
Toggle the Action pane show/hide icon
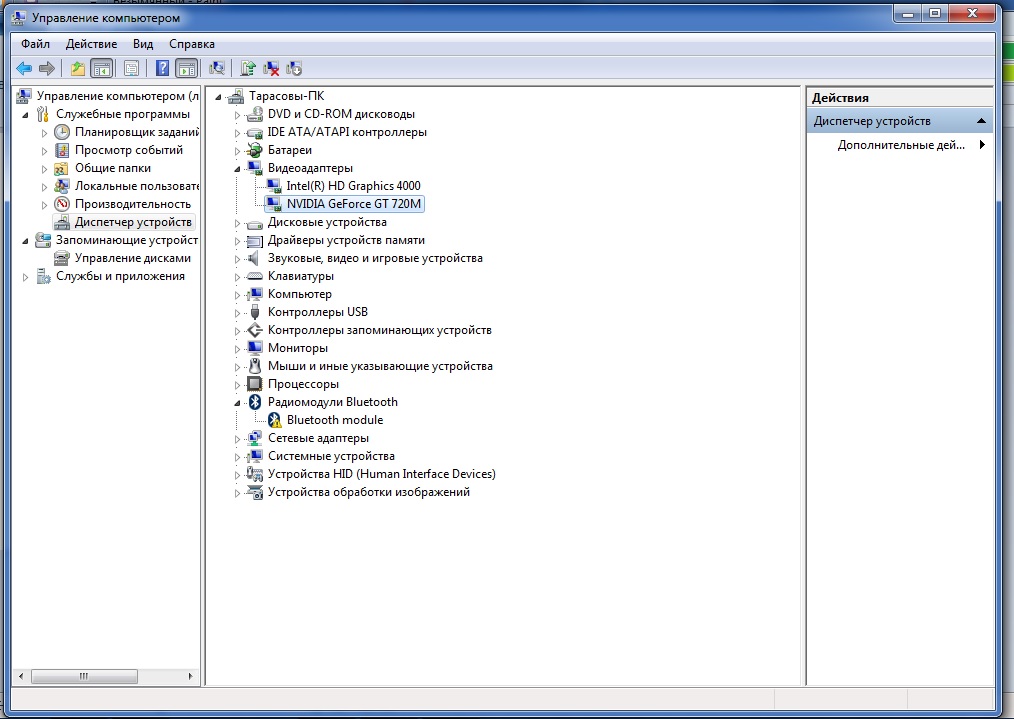point(185,69)
